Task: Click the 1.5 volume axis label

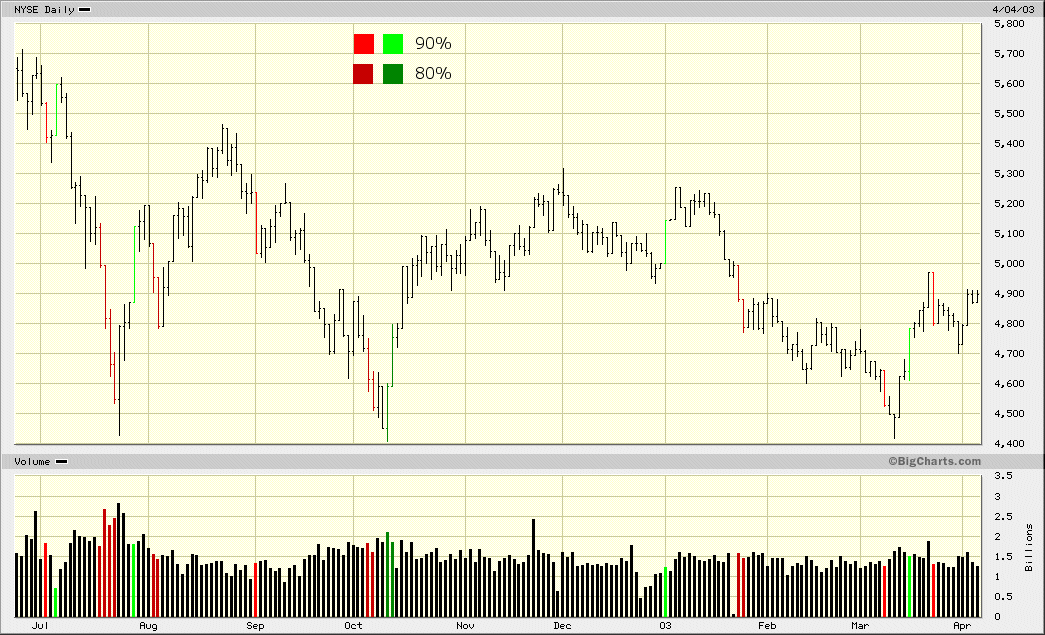Action: coord(1003,556)
